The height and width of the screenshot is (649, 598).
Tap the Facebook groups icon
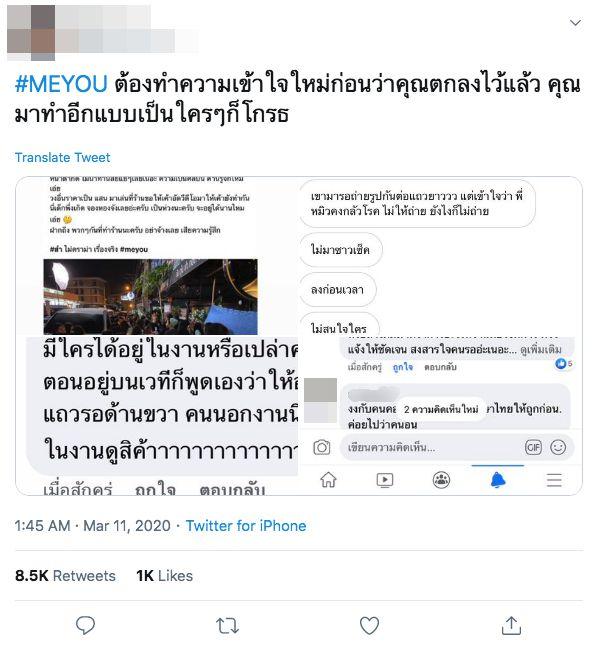click(x=441, y=480)
